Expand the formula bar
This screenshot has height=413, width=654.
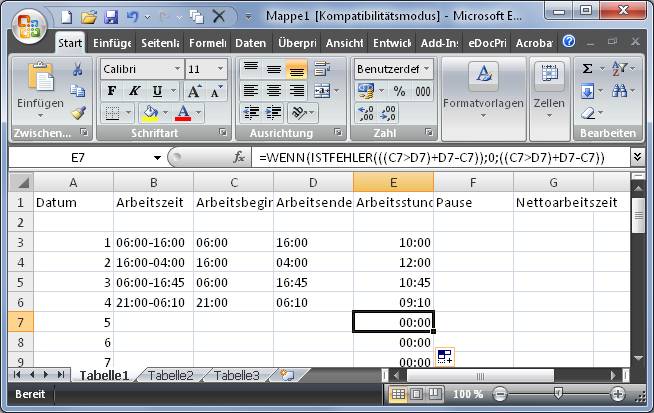pyautogui.click(x=637, y=157)
